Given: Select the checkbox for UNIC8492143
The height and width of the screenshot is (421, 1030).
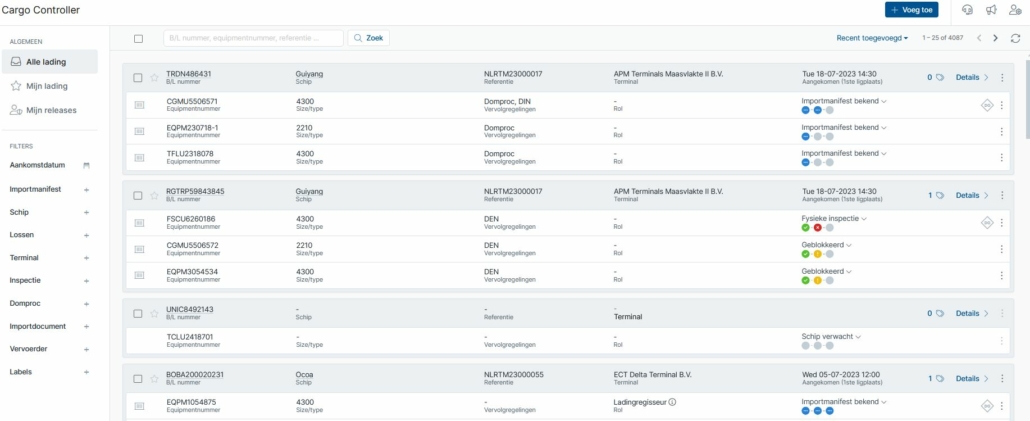Looking at the screenshot, I should (x=138, y=313).
